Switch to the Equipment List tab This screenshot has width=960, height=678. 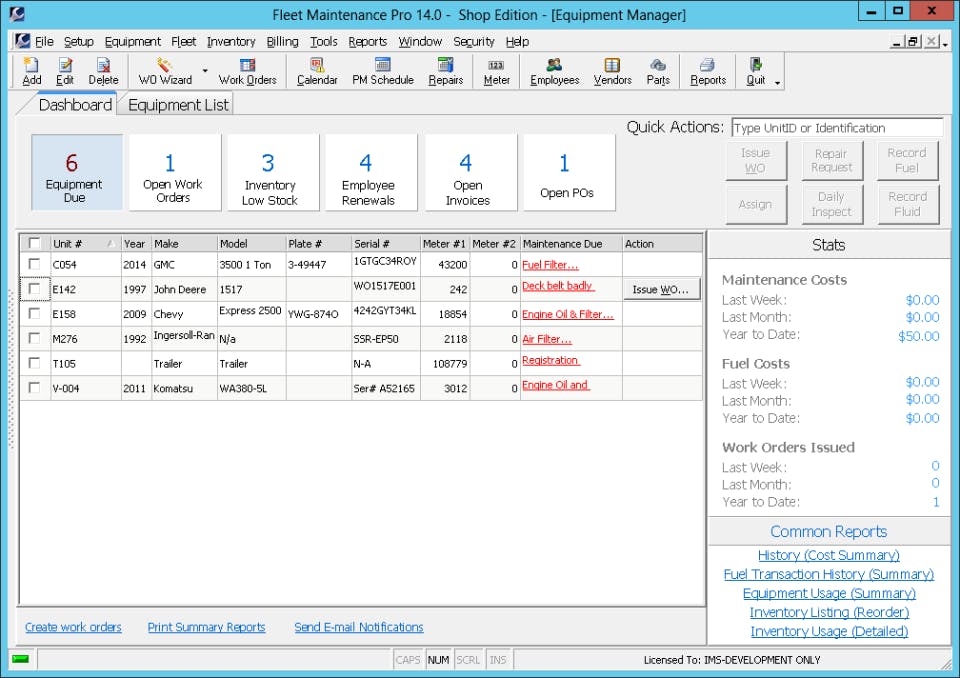pos(176,104)
